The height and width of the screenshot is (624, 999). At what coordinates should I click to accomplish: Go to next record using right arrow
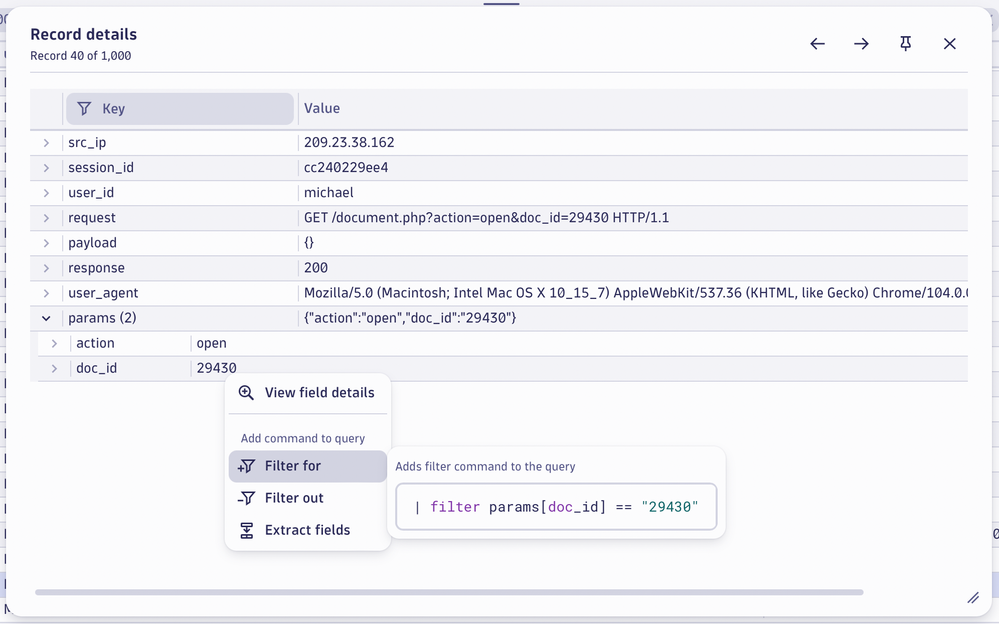[861, 44]
